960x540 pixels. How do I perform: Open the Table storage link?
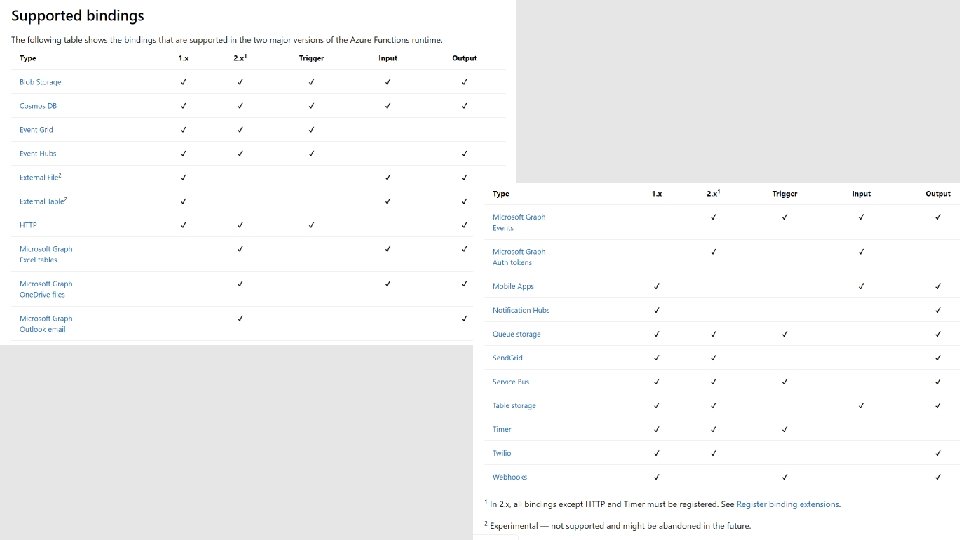514,405
